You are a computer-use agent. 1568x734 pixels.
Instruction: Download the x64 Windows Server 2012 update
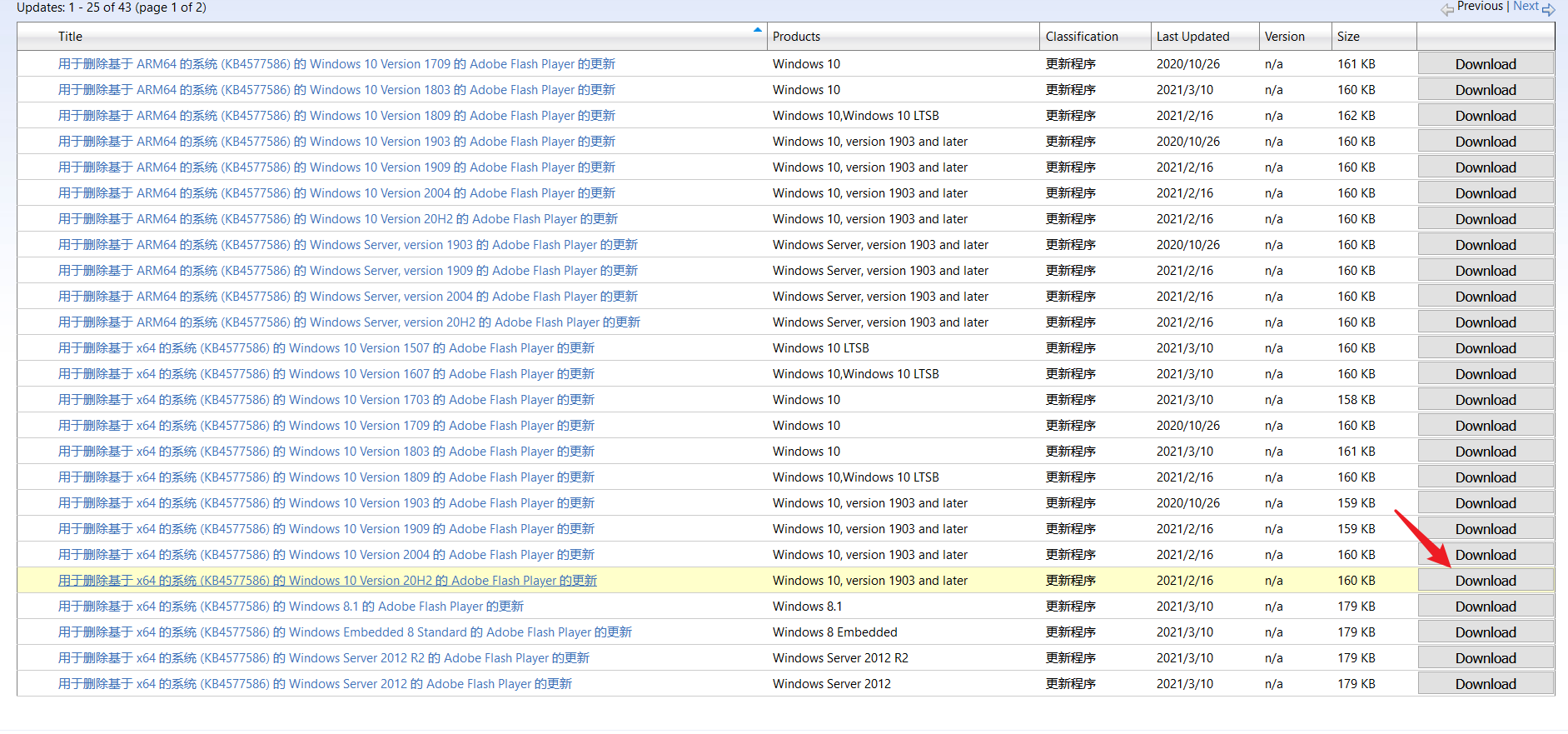point(1486,684)
